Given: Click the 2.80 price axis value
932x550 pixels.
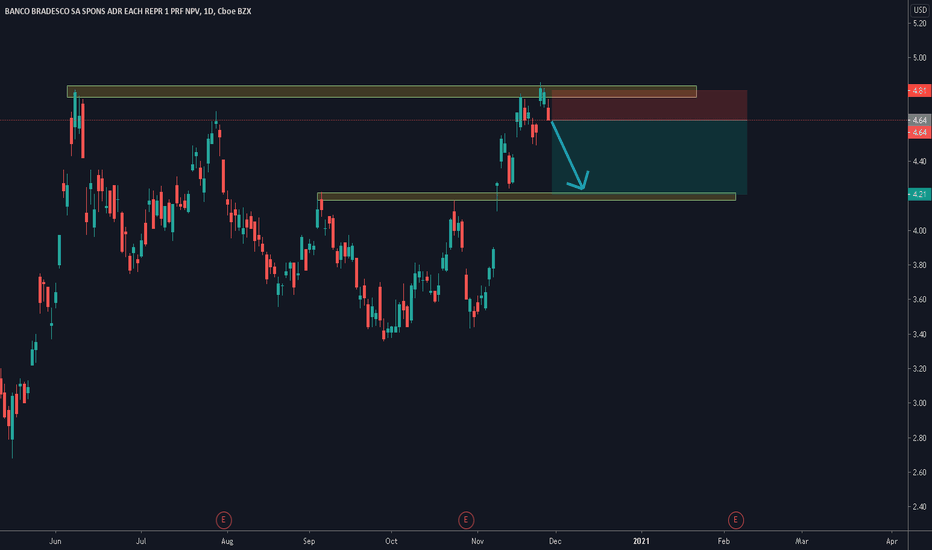Looking at the screenshot, I should click(920, 438).
